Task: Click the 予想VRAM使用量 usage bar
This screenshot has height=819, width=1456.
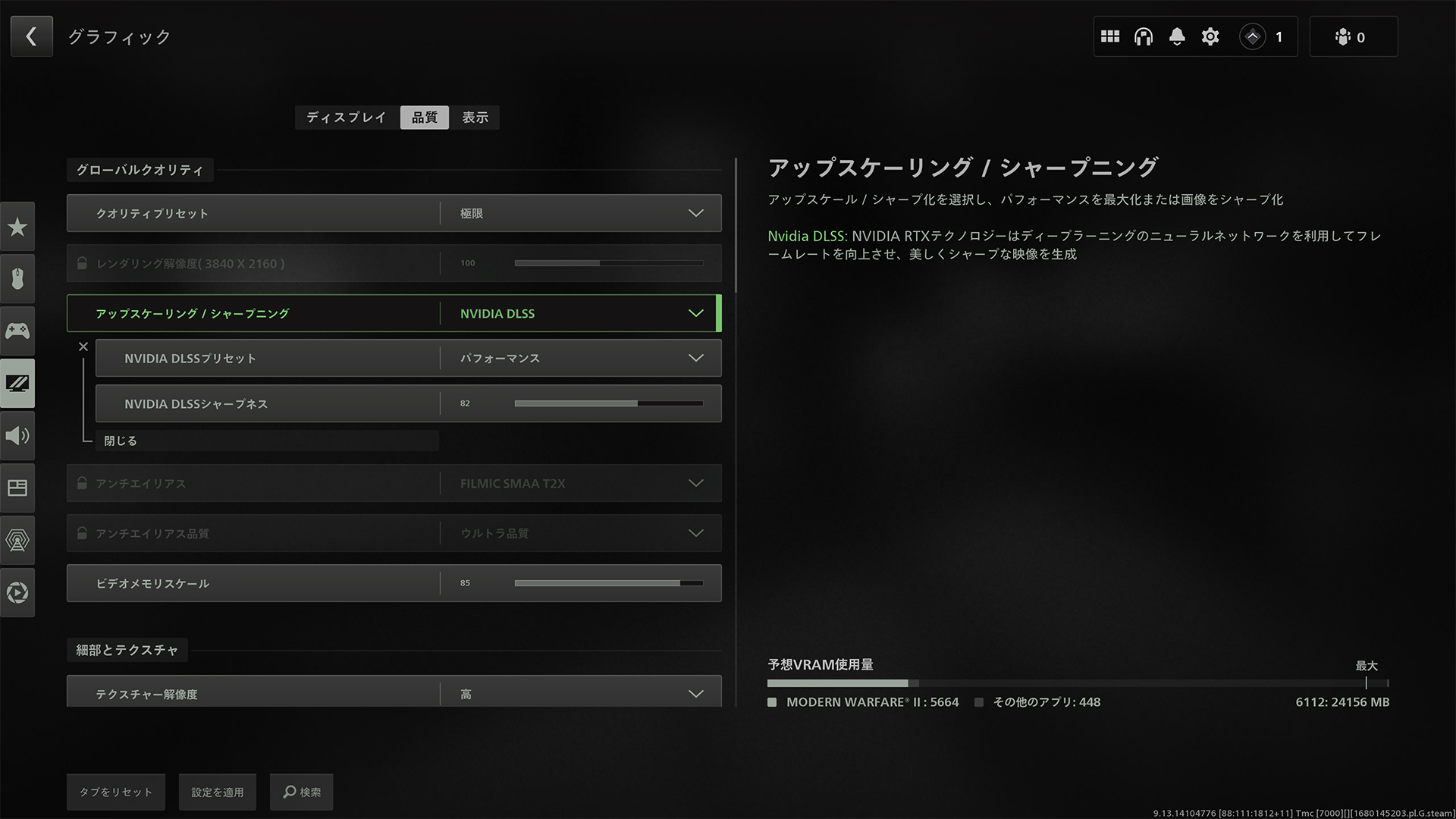Action: coord(1078,683)
